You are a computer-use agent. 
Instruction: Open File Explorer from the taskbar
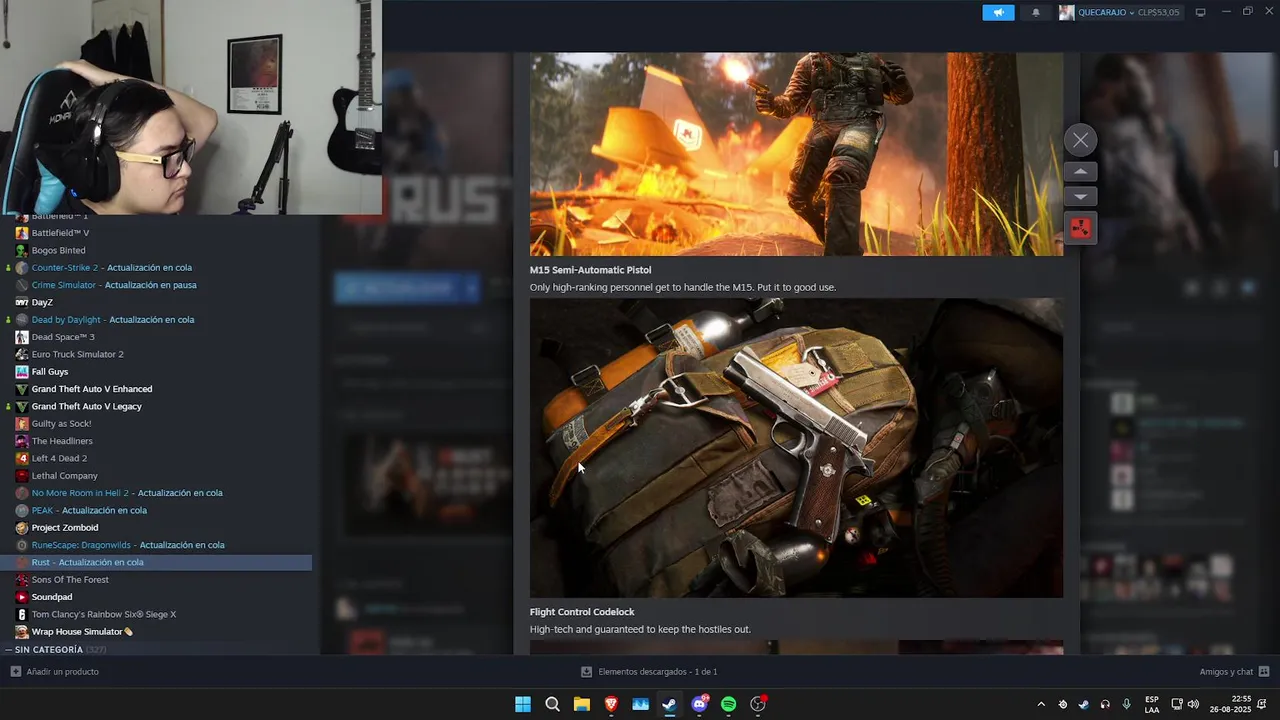pyautogui.click(x=581, y=704)
